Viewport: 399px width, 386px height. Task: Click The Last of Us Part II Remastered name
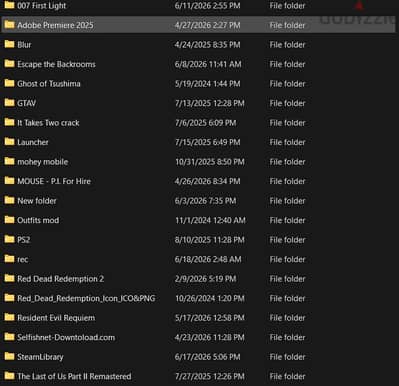click(x=74, y=376)
